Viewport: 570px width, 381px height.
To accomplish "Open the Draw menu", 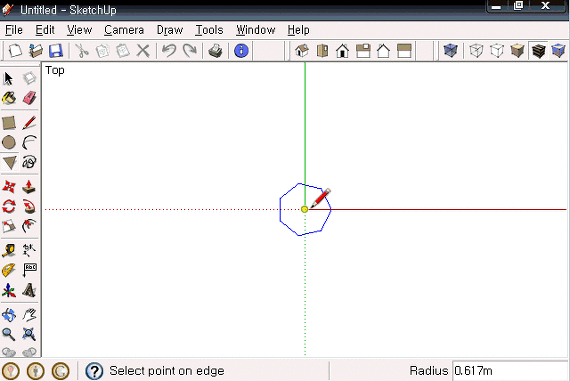I will (170, 30).
